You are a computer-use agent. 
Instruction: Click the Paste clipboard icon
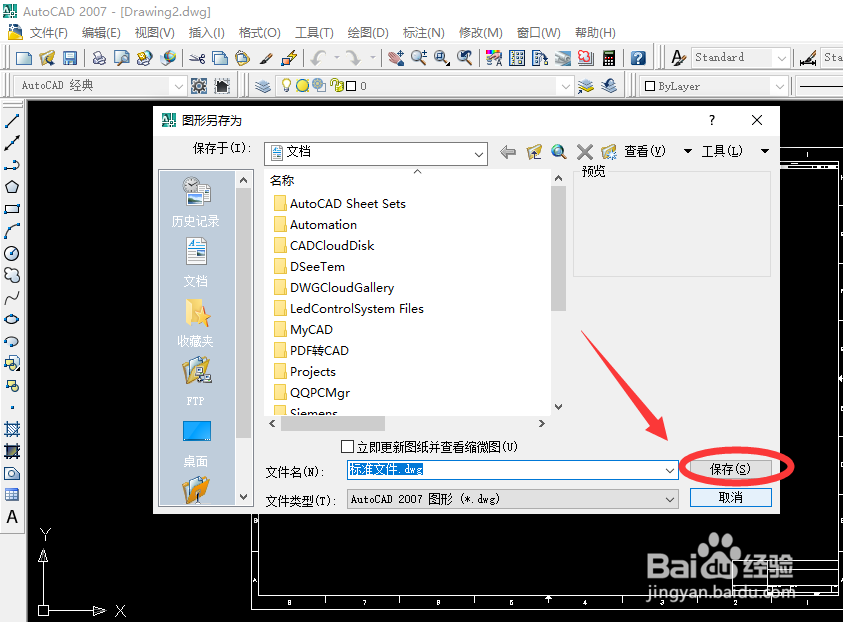[242, 58]
